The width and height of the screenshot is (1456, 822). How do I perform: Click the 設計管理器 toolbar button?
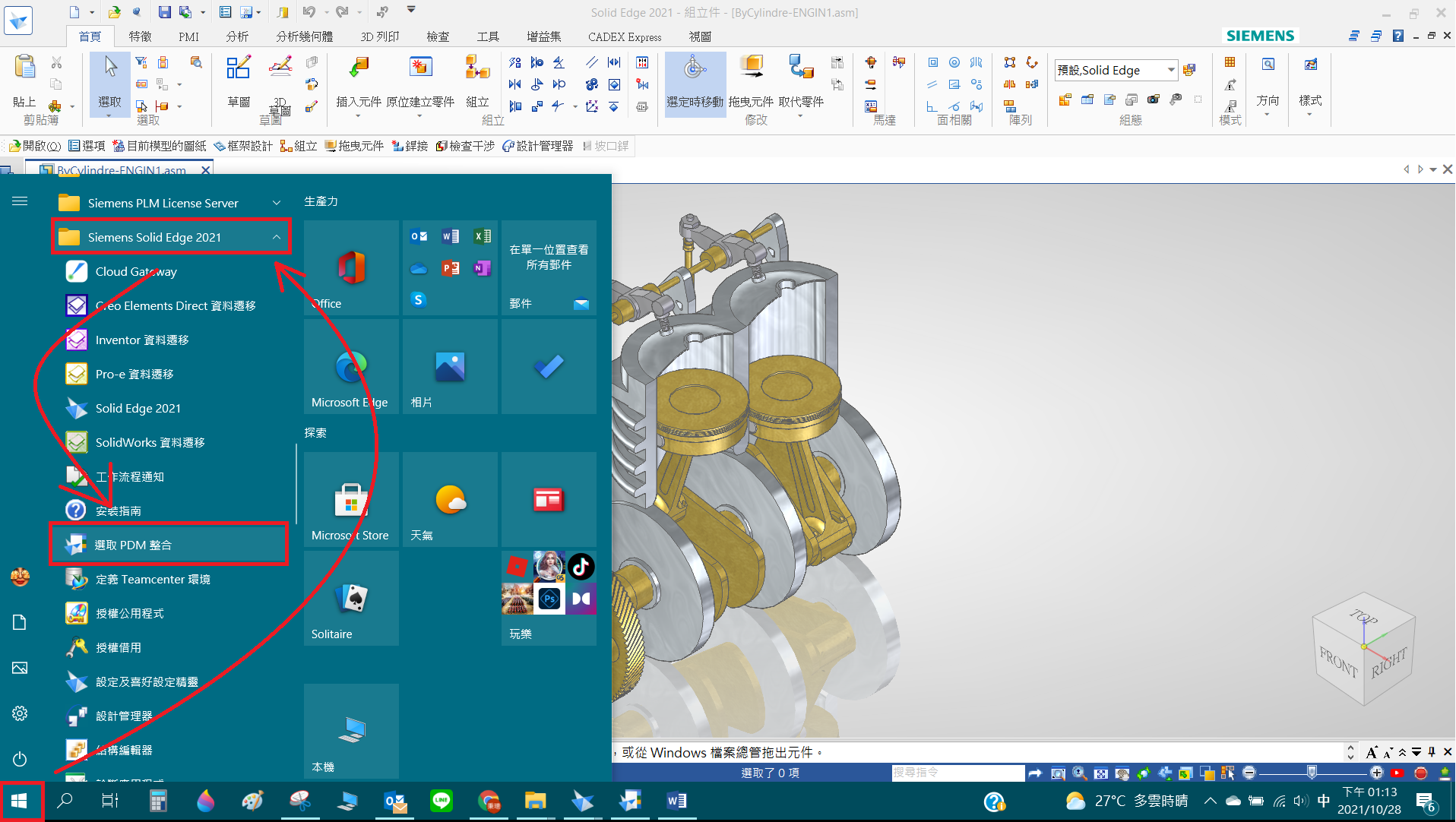tap(538, 146)
